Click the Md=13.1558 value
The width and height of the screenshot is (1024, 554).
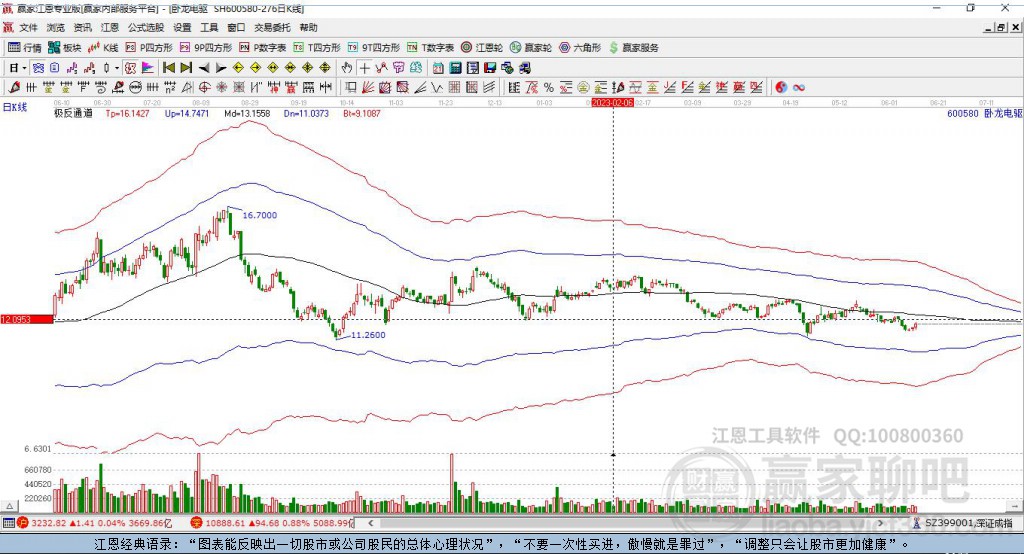247,113
